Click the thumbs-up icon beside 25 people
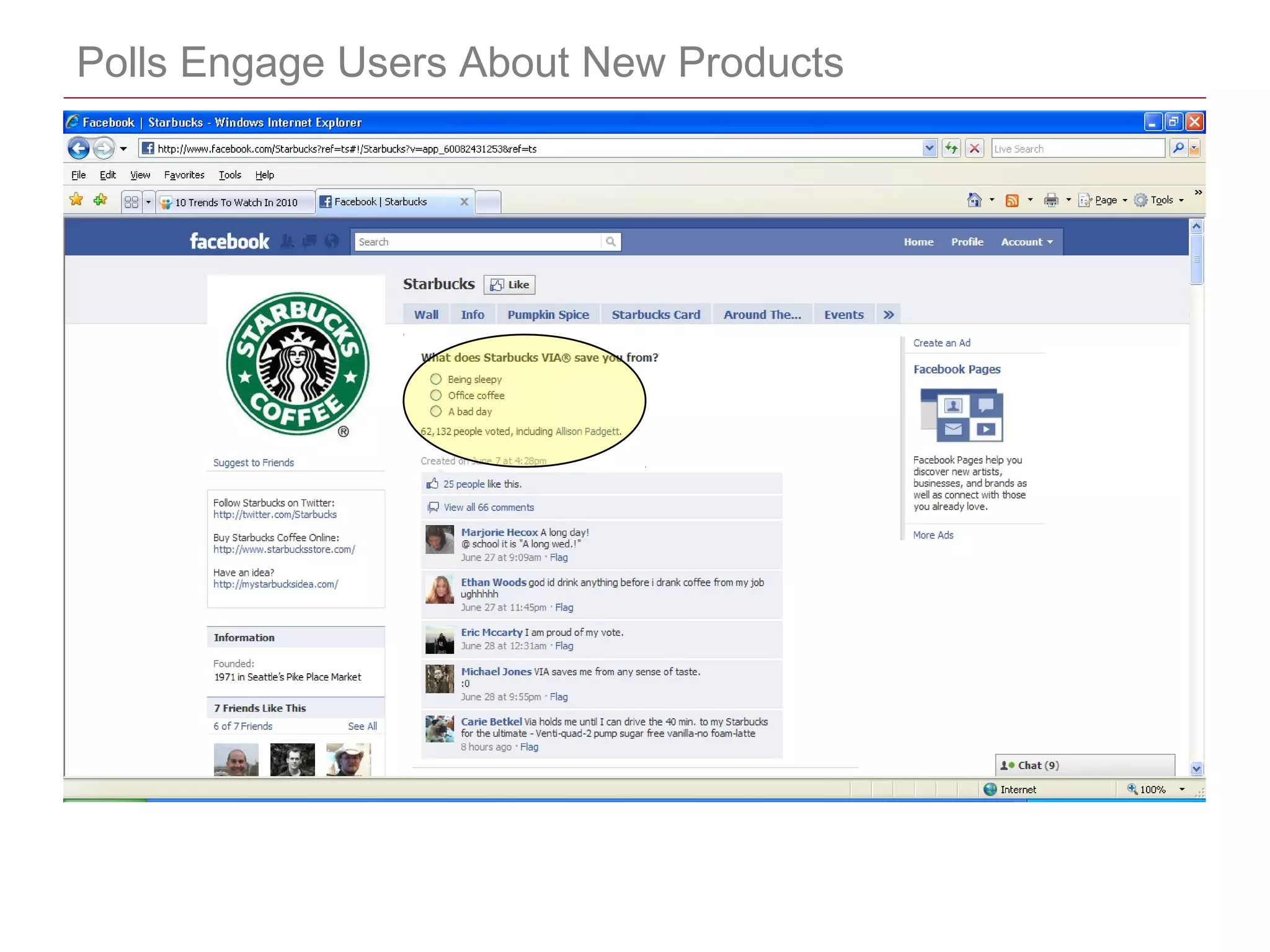 tap(432, 483)
